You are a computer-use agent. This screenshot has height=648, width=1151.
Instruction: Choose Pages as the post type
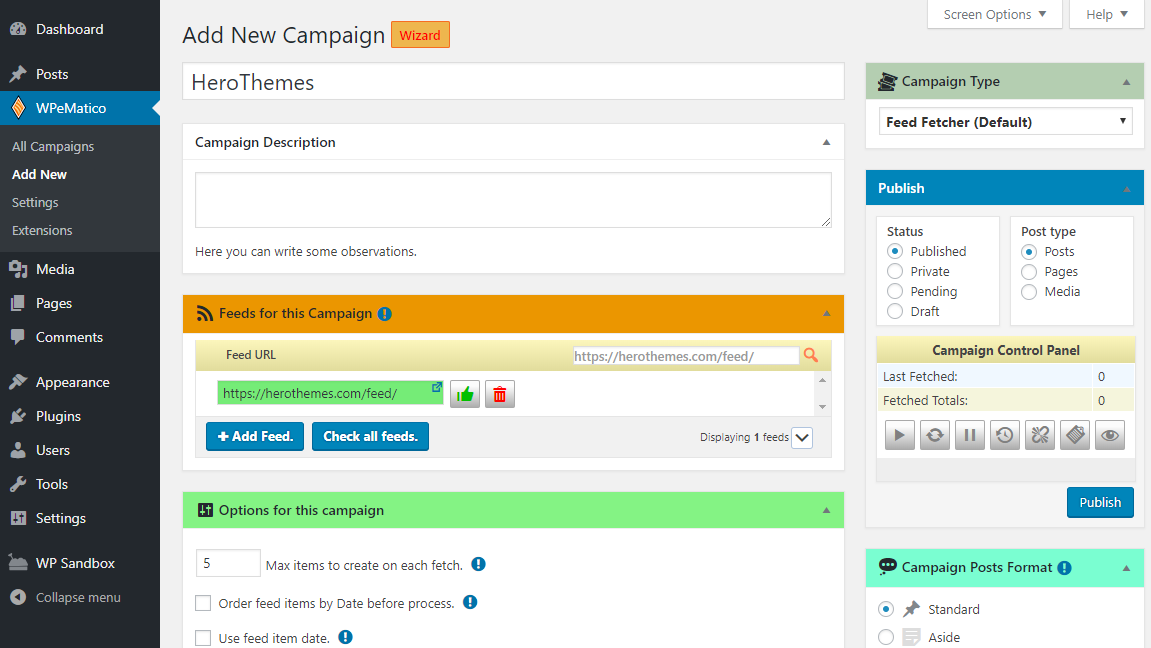[x=1029, y=271]
